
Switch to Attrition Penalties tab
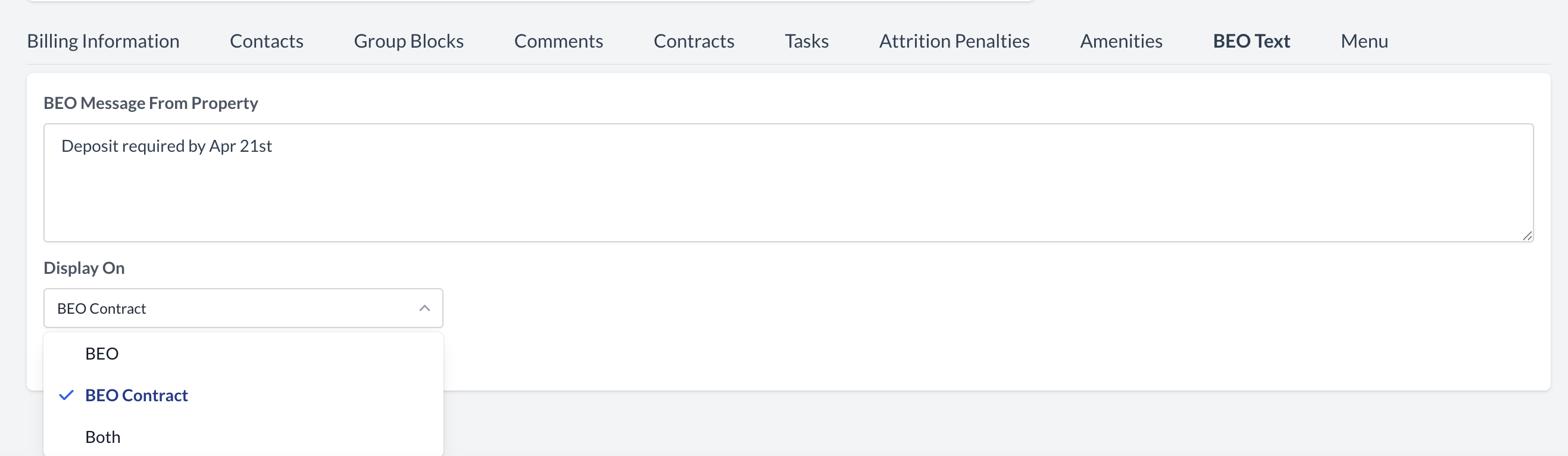point(954,41)
